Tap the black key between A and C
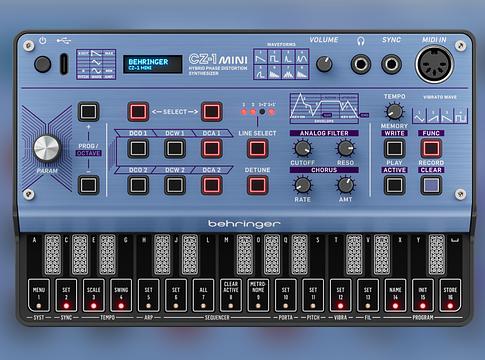Viewport: 485px width, 360px height. click(53, 254)
